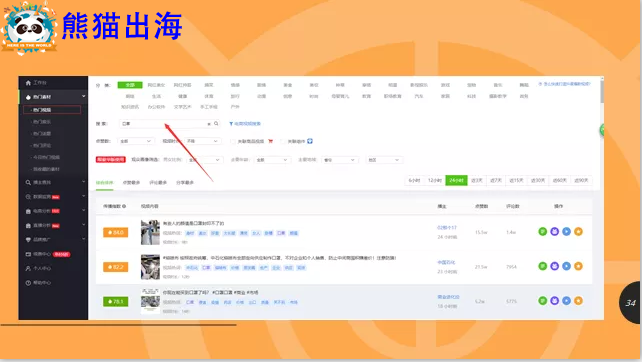
Task: Select the 6小时 time range
Action: pos(414,180)
